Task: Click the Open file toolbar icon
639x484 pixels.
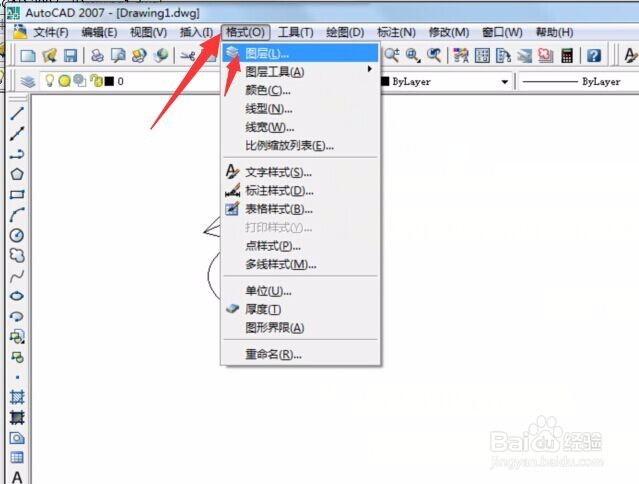Action: point(49,55)
